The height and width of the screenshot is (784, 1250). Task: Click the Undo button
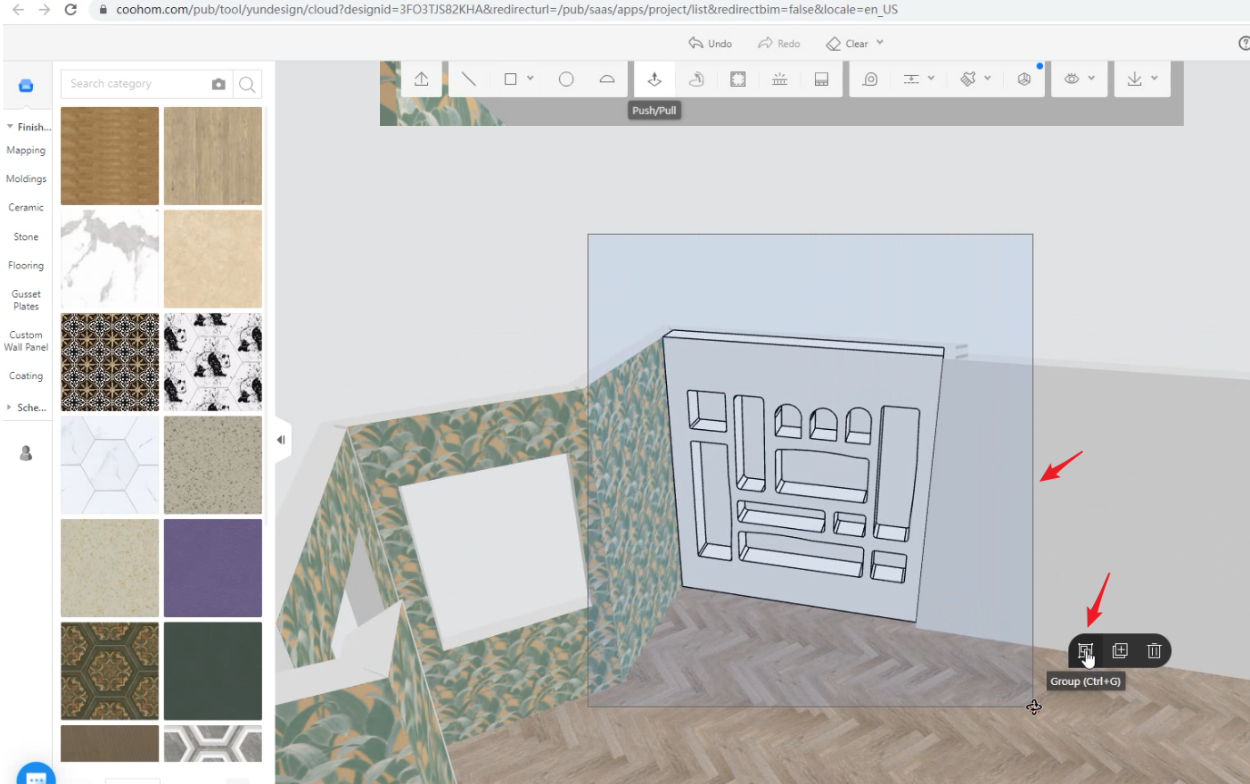[710, 43]
